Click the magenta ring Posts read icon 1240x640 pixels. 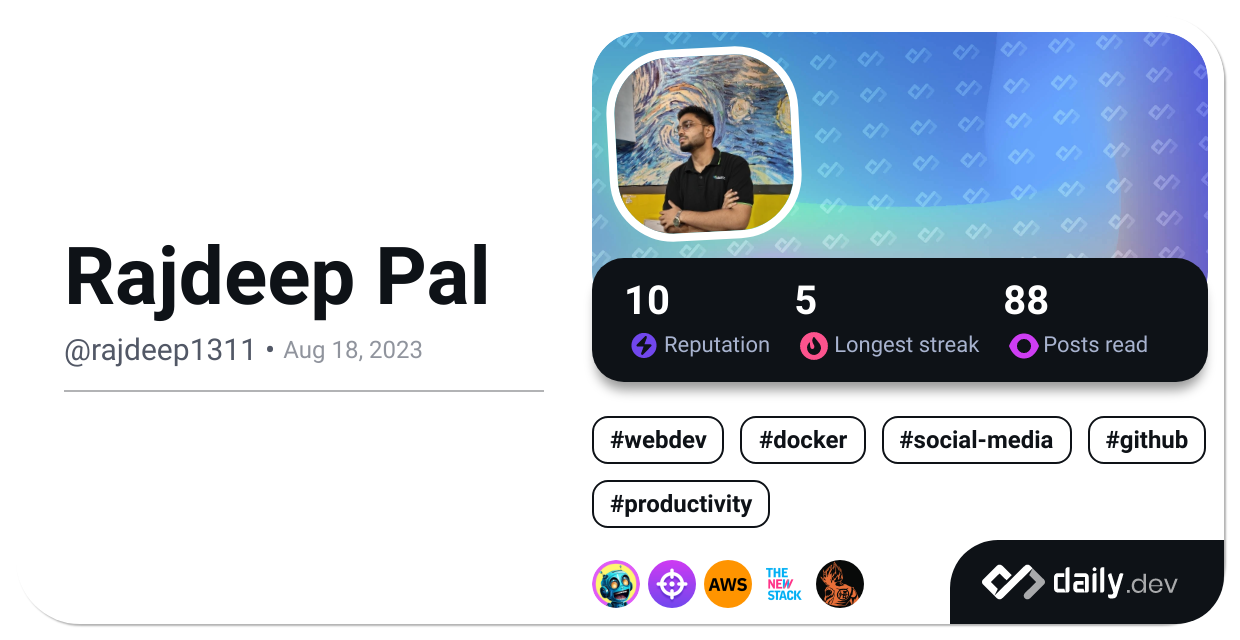(x=1024, y=346)
